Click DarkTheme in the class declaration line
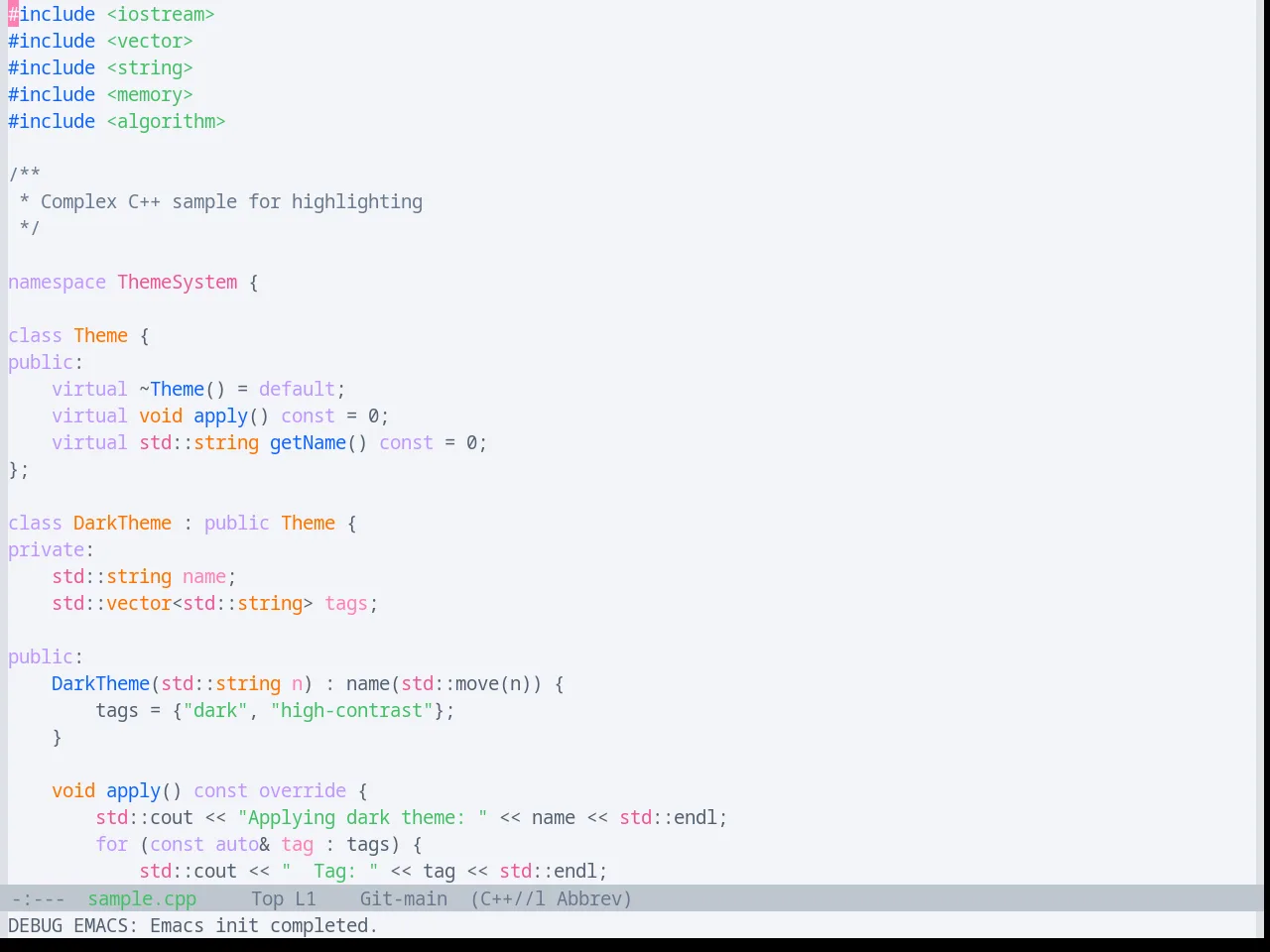The image size is (1270, 952). point(122,523)
